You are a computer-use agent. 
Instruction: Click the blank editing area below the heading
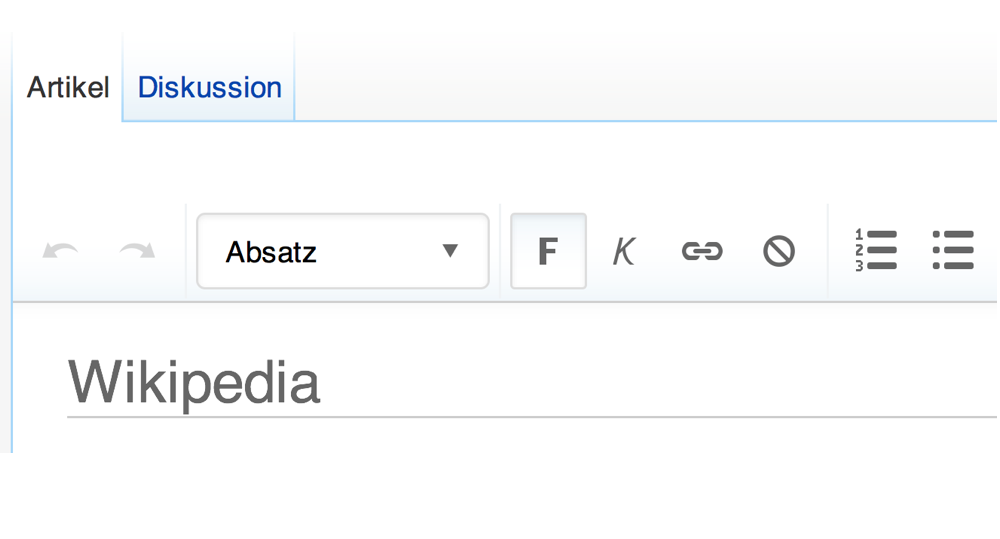(x=504, y=435)
